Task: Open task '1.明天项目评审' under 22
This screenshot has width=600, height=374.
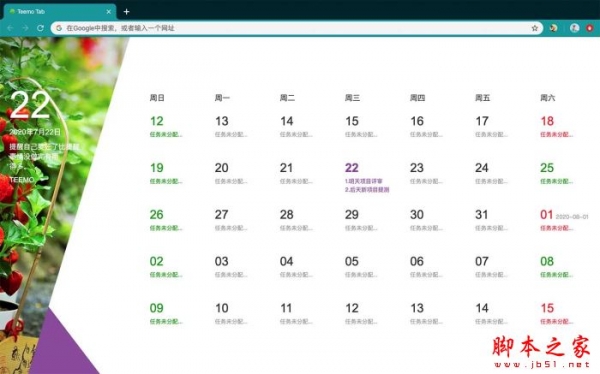Action: [364, 181]
